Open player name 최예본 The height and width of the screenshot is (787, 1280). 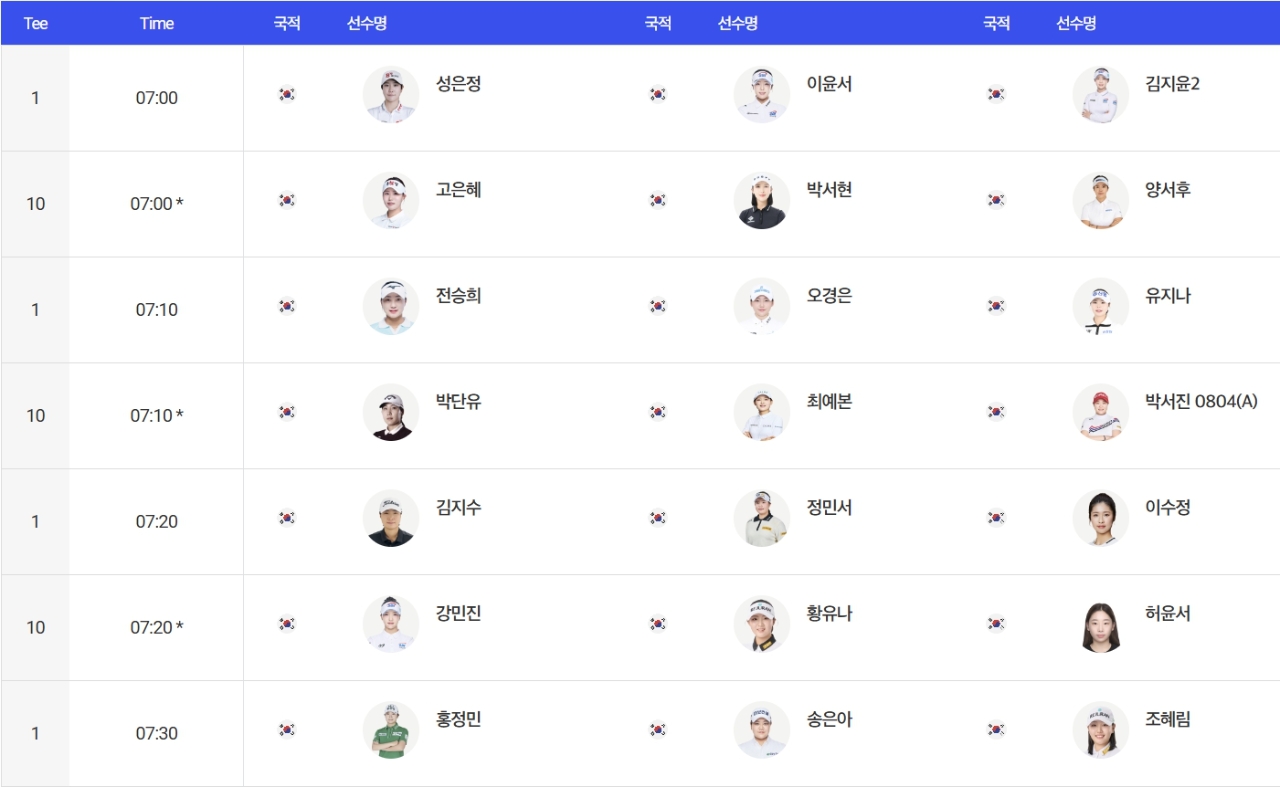coord(829,402)
